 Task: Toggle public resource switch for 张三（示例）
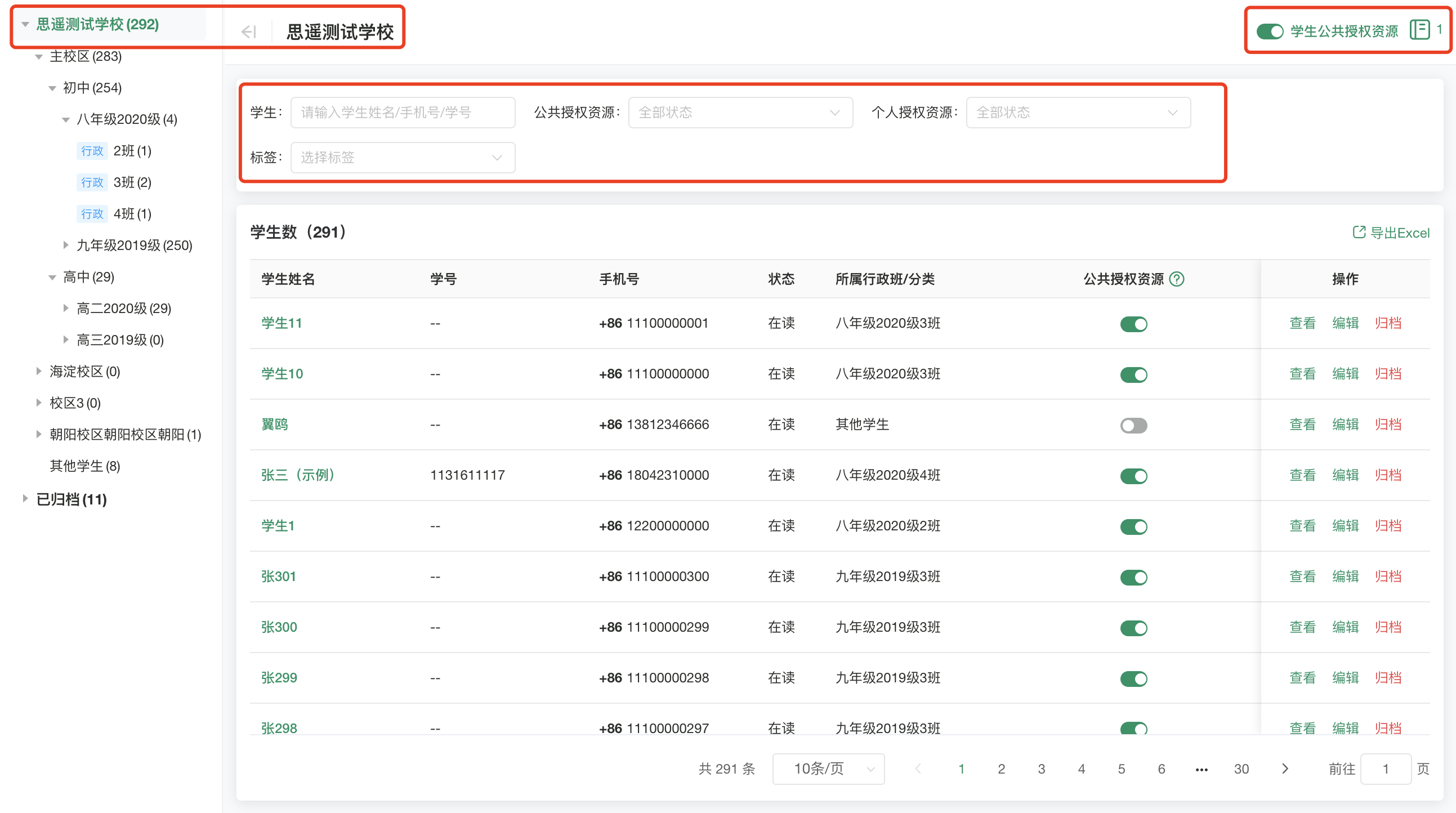click(1133, 476)
